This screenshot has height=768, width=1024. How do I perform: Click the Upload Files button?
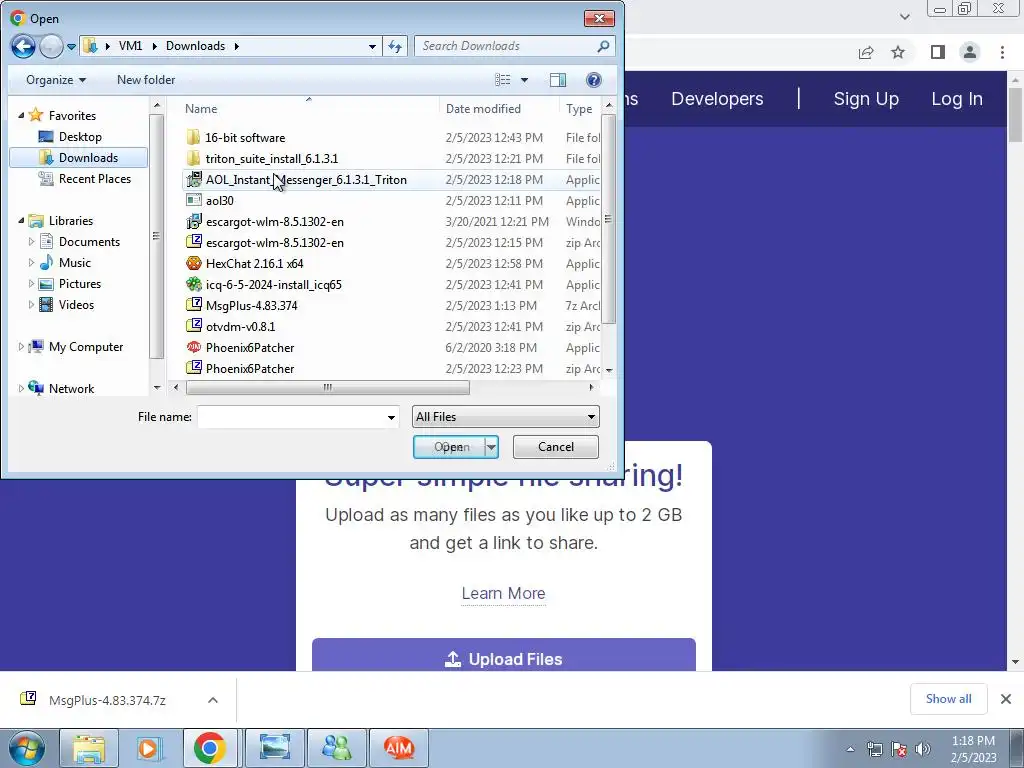tap(504, 656)
